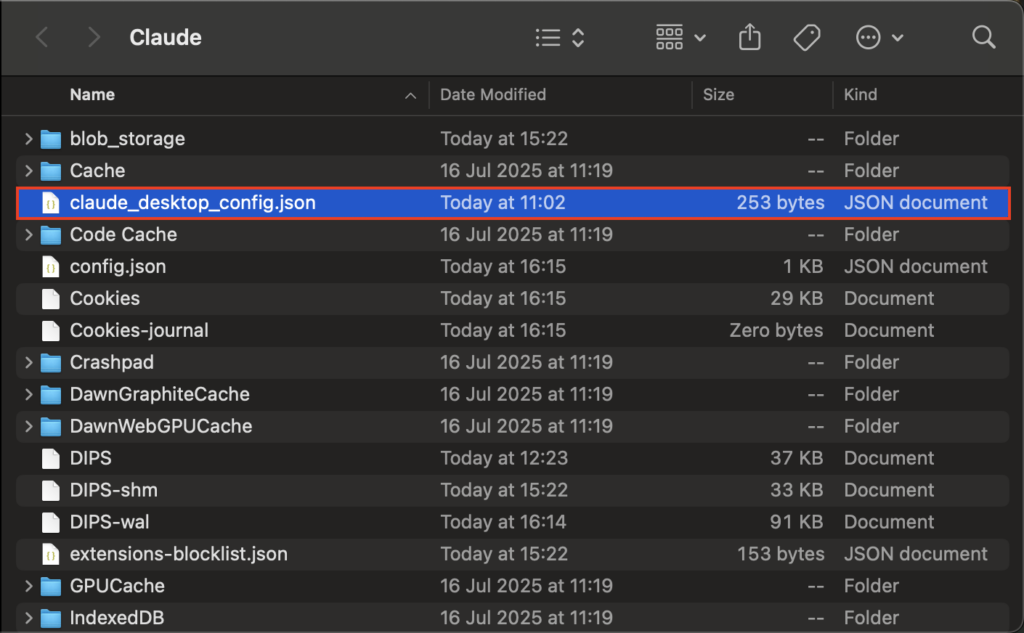Expand the IndexedDB folder

coord(29,618)
